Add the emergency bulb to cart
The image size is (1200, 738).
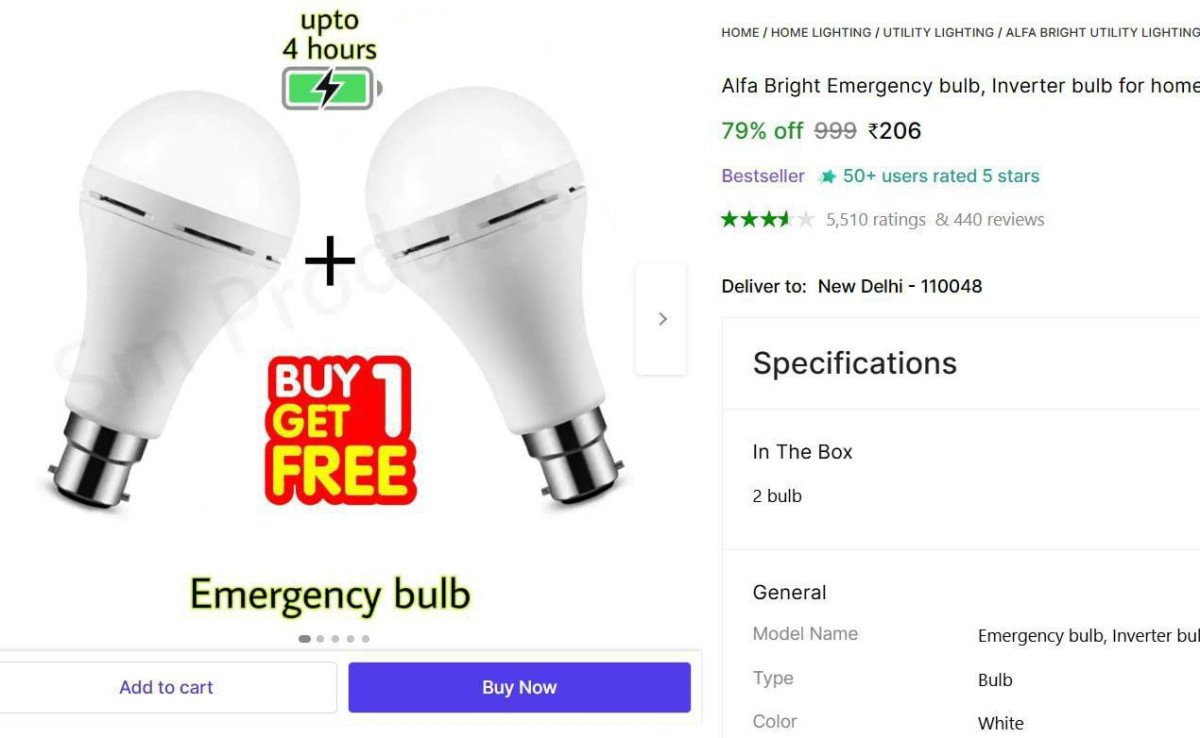pyautogui.click(x=166, y=687)
